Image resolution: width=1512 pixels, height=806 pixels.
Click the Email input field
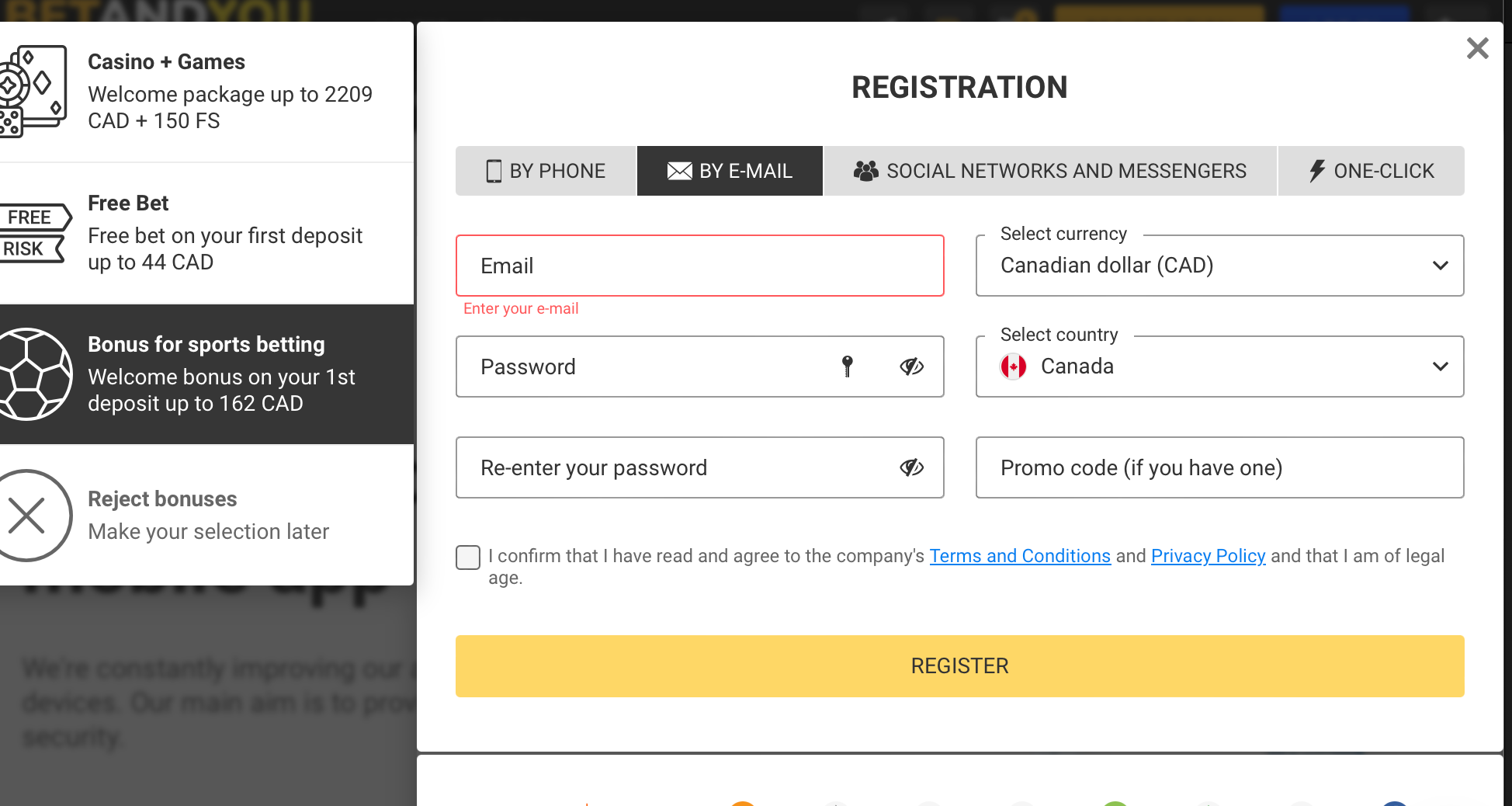pos(699,266)
